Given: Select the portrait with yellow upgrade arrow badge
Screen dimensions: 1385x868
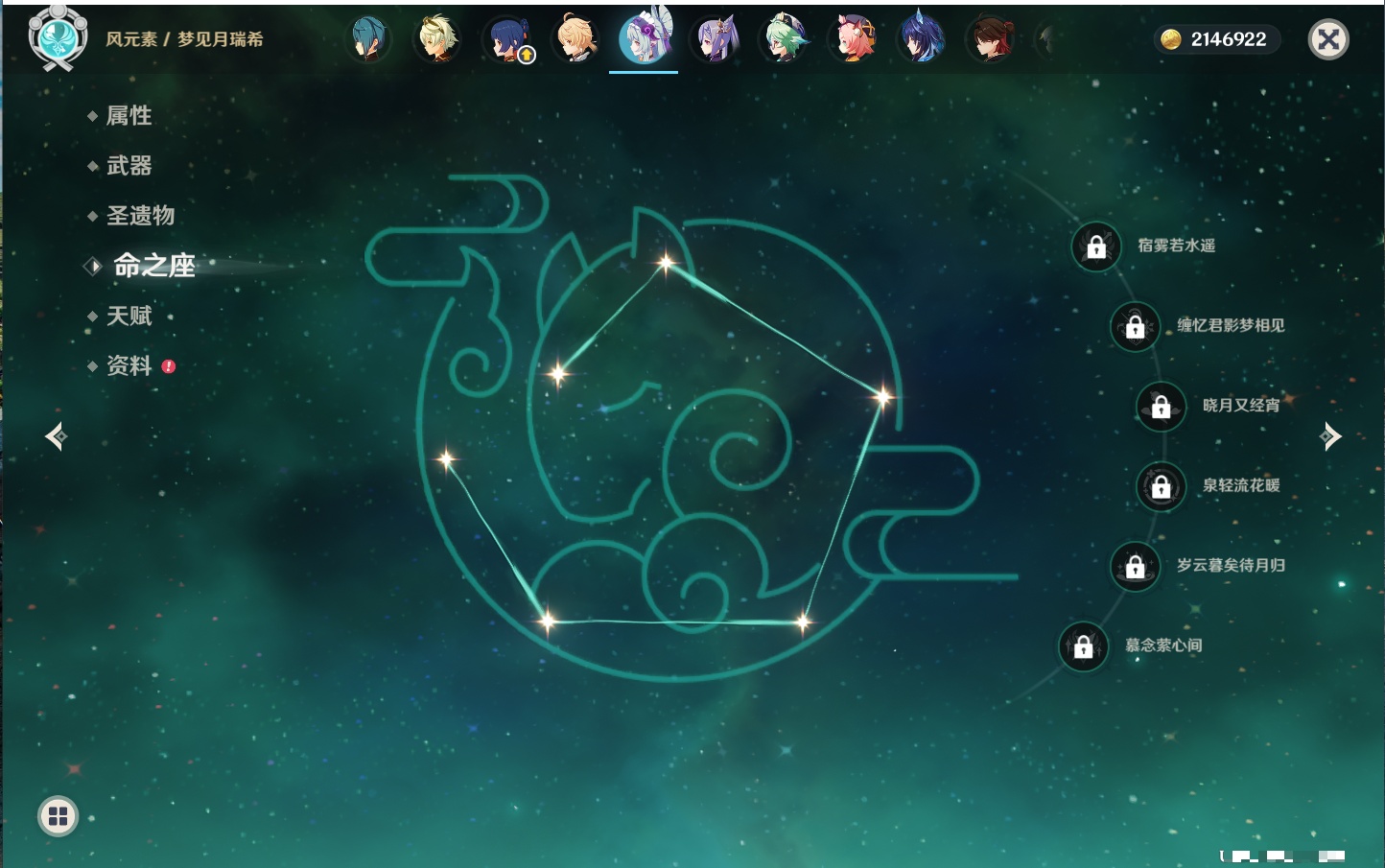Looking at the screenshot, I should [508, 39].
